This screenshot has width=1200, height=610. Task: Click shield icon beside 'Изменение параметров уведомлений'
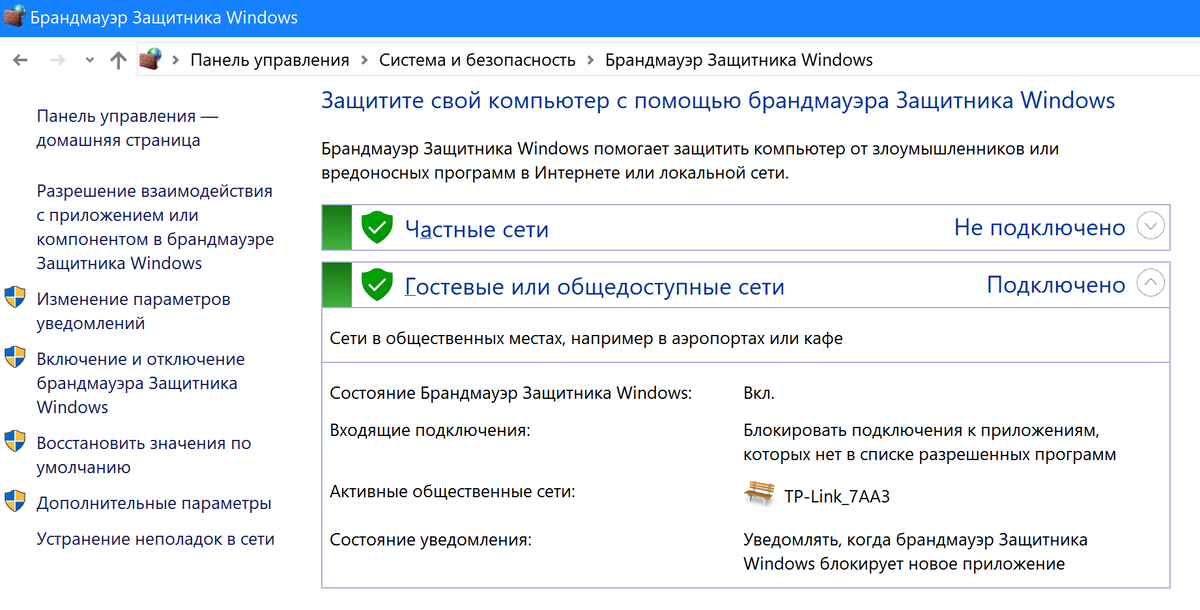tap(15, 298)
